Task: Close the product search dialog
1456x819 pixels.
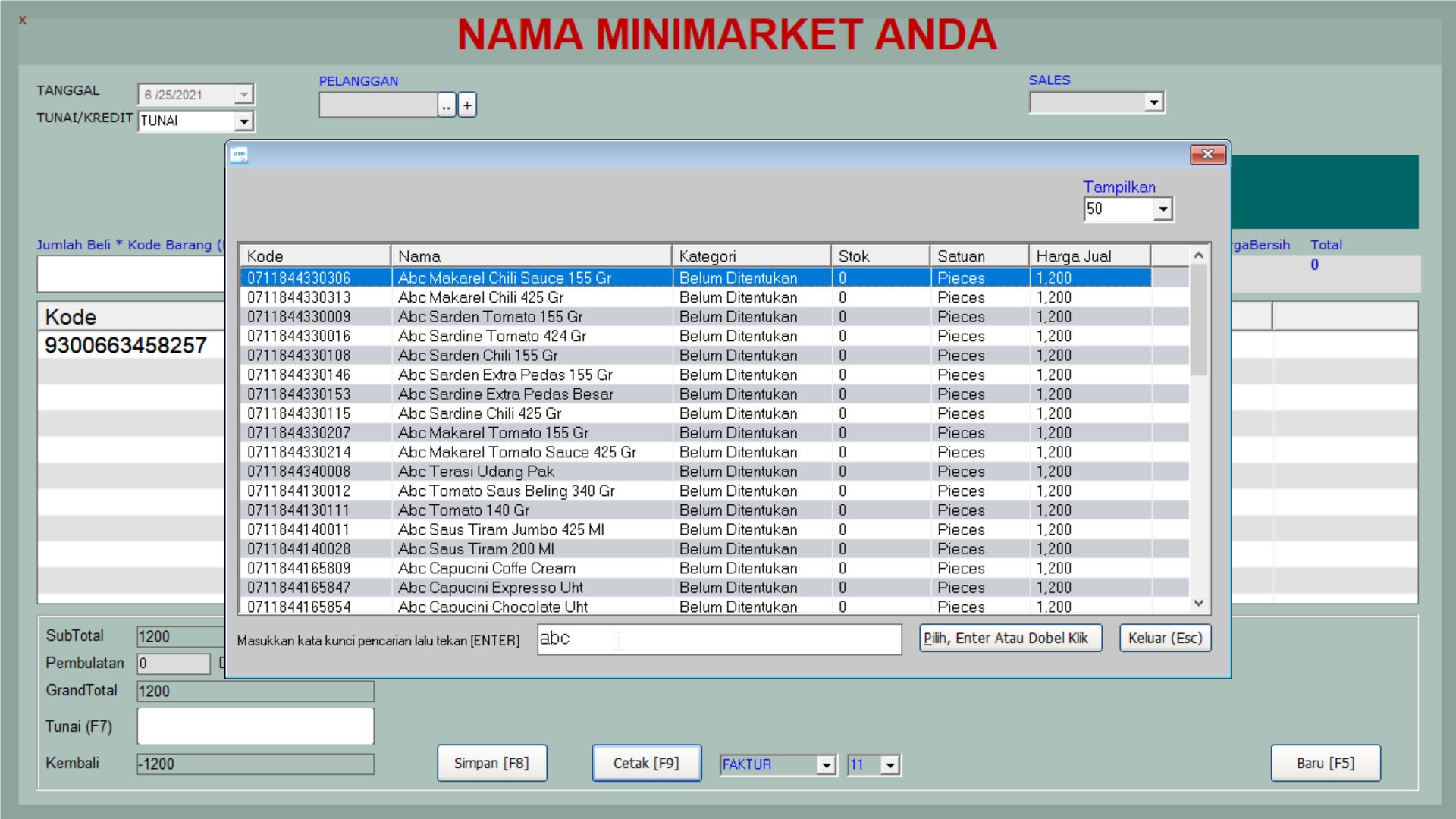Action: (1207, 155)
